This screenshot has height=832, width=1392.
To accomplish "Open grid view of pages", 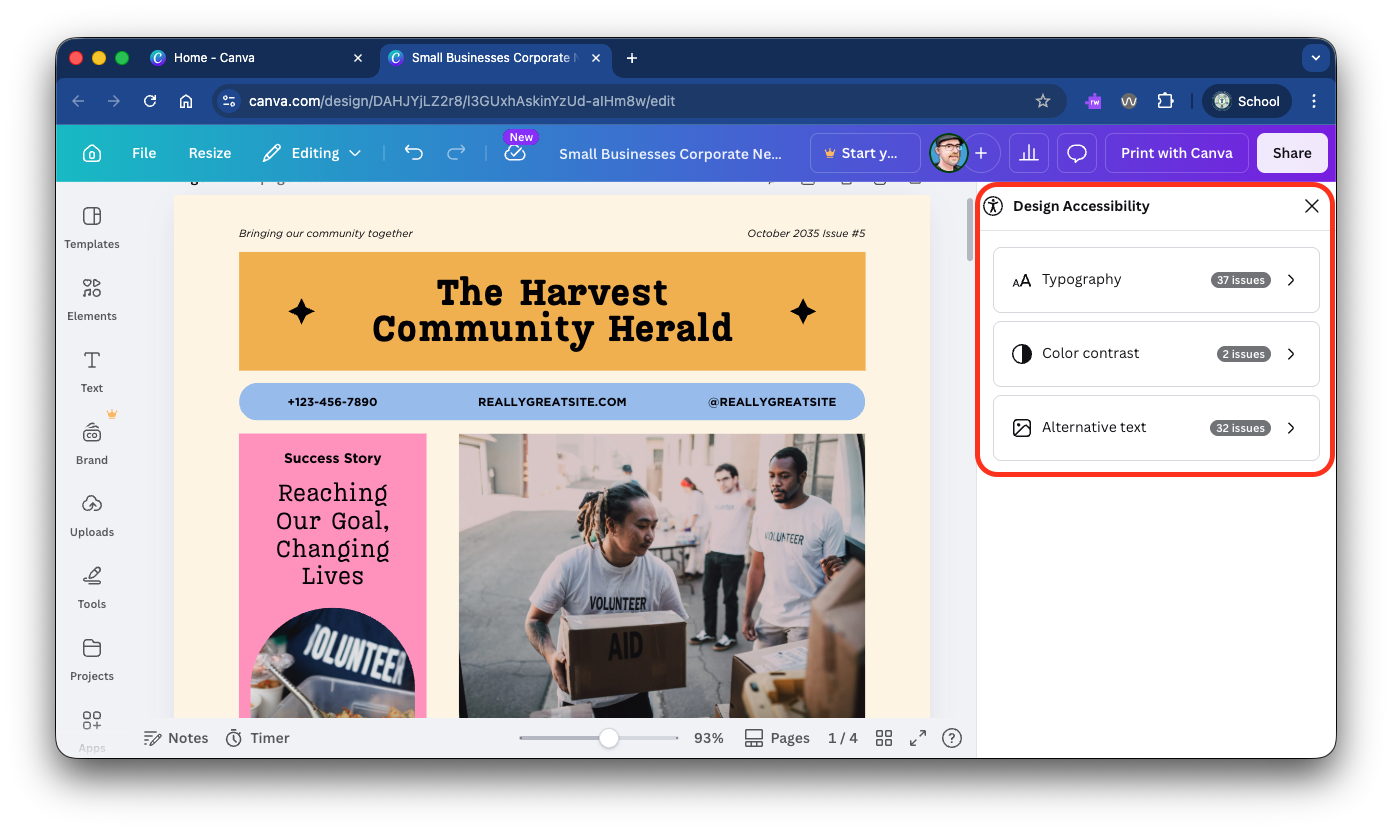I will click(884, 738).
